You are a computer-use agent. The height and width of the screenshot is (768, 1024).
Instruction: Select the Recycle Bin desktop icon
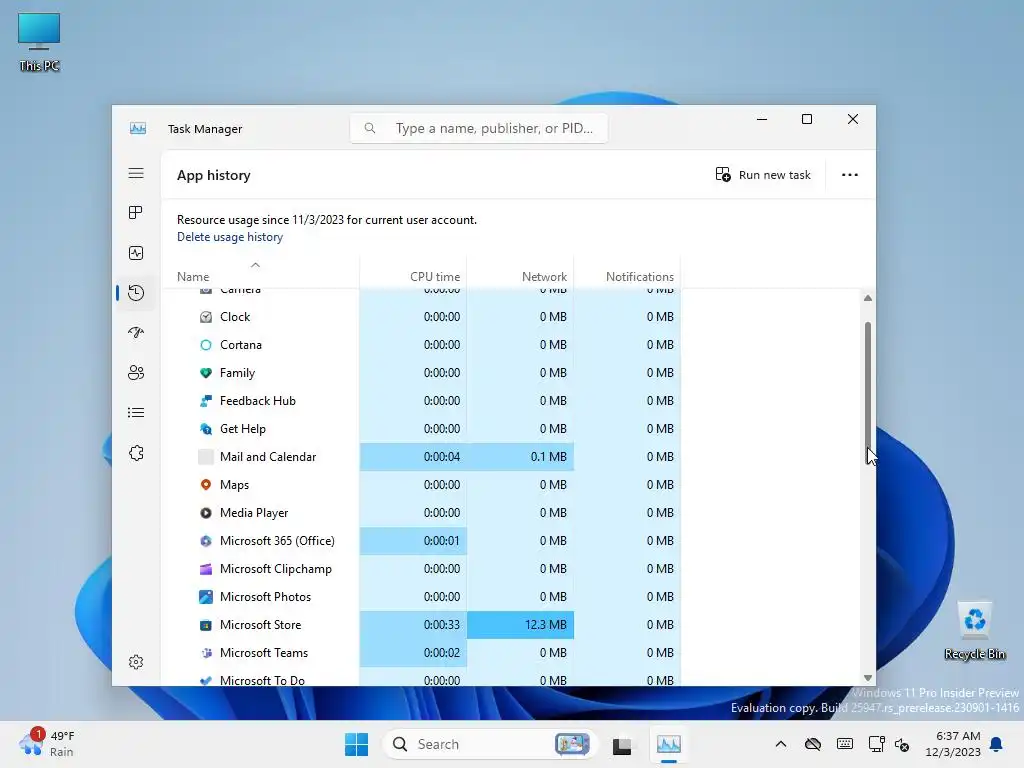(974, 631)
